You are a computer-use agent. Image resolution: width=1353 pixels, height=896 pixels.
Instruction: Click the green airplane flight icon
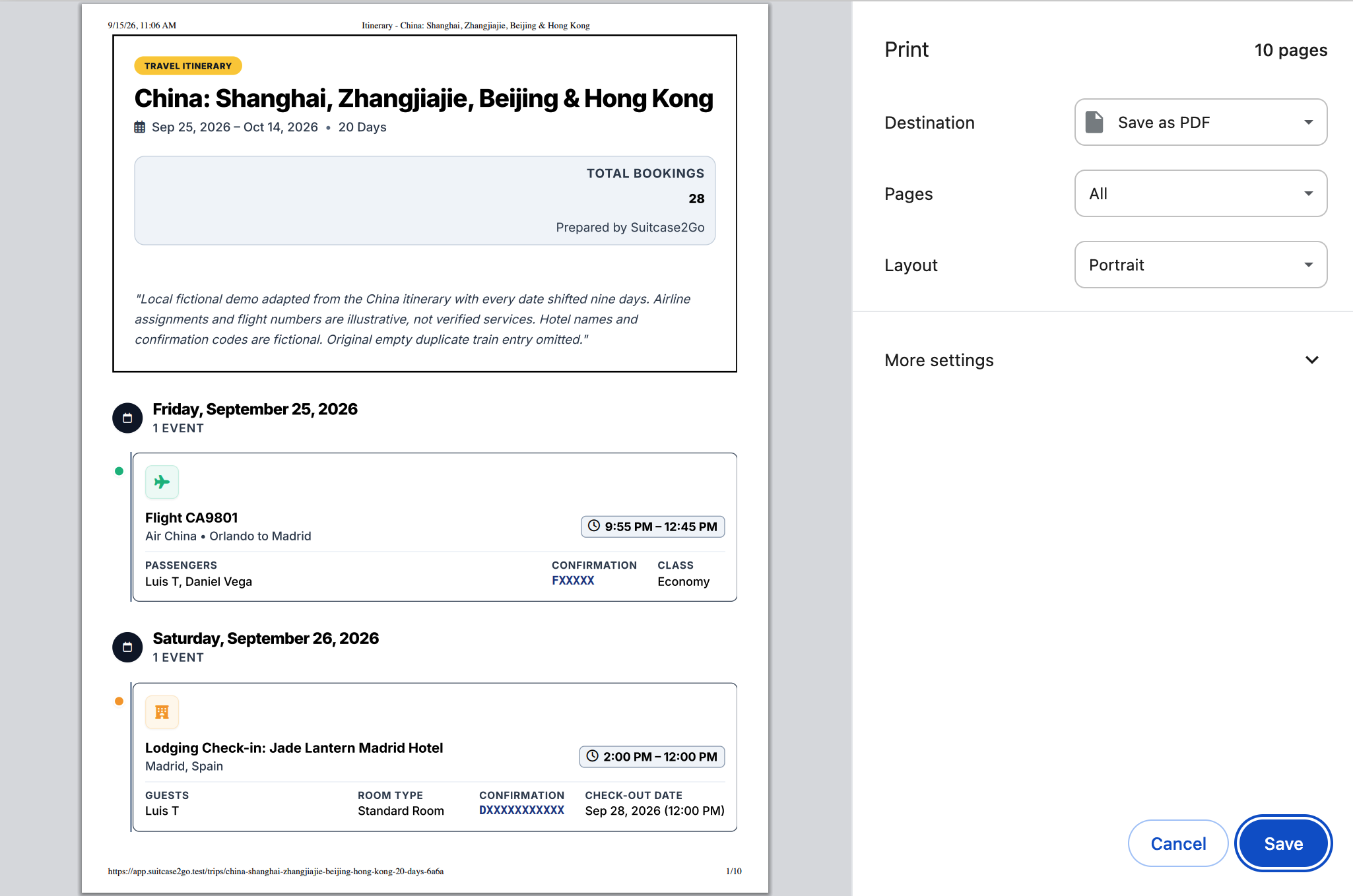162,482
